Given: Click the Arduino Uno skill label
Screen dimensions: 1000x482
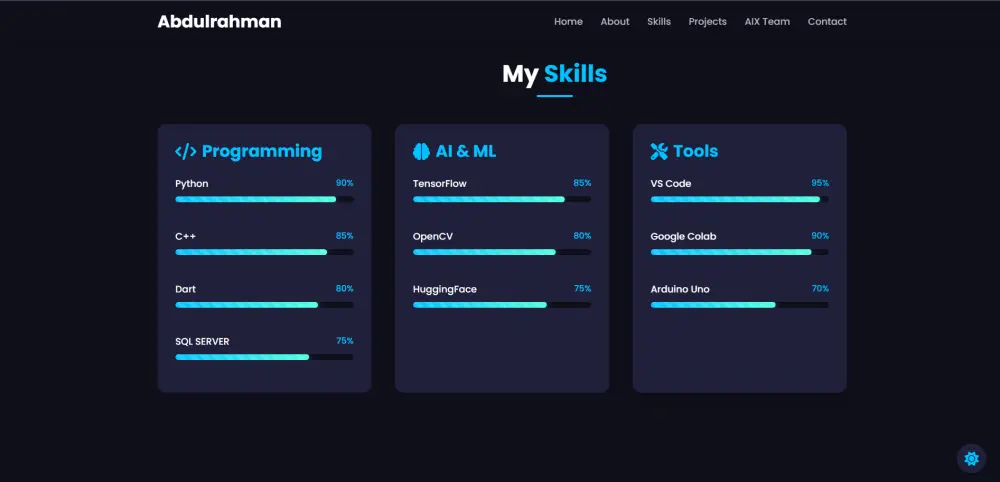Looking at the screenshot, I should coord(680,289).
